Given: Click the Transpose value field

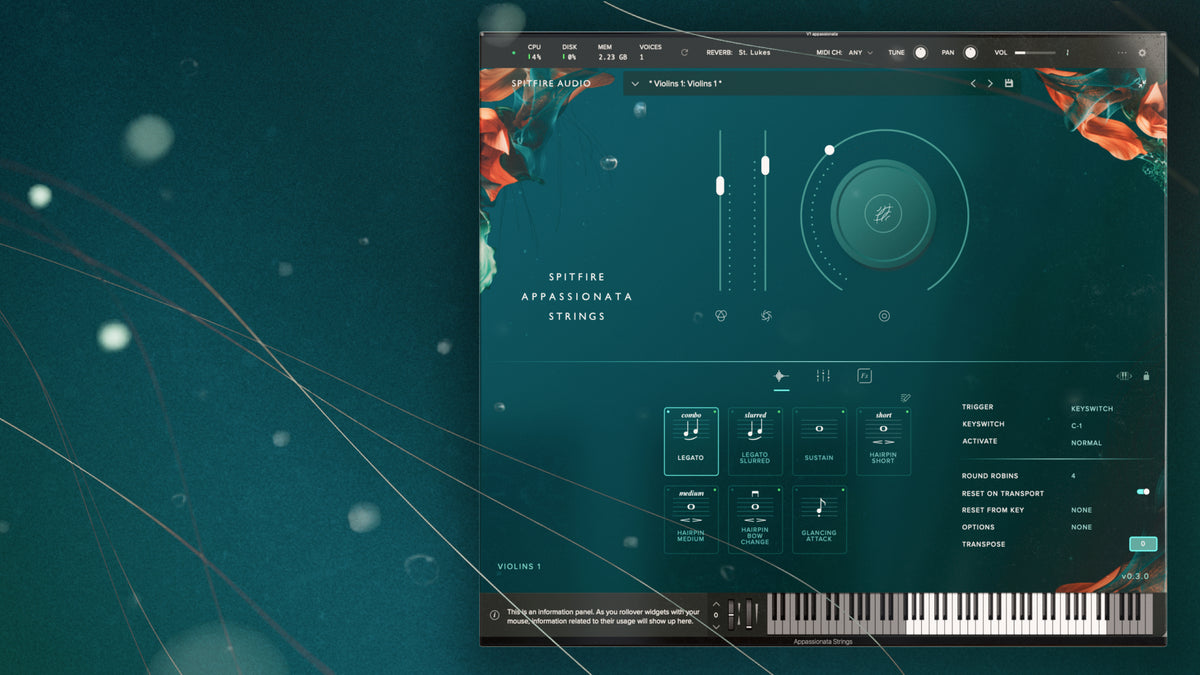Looking at the screenshot, I should pos(1142,544).
